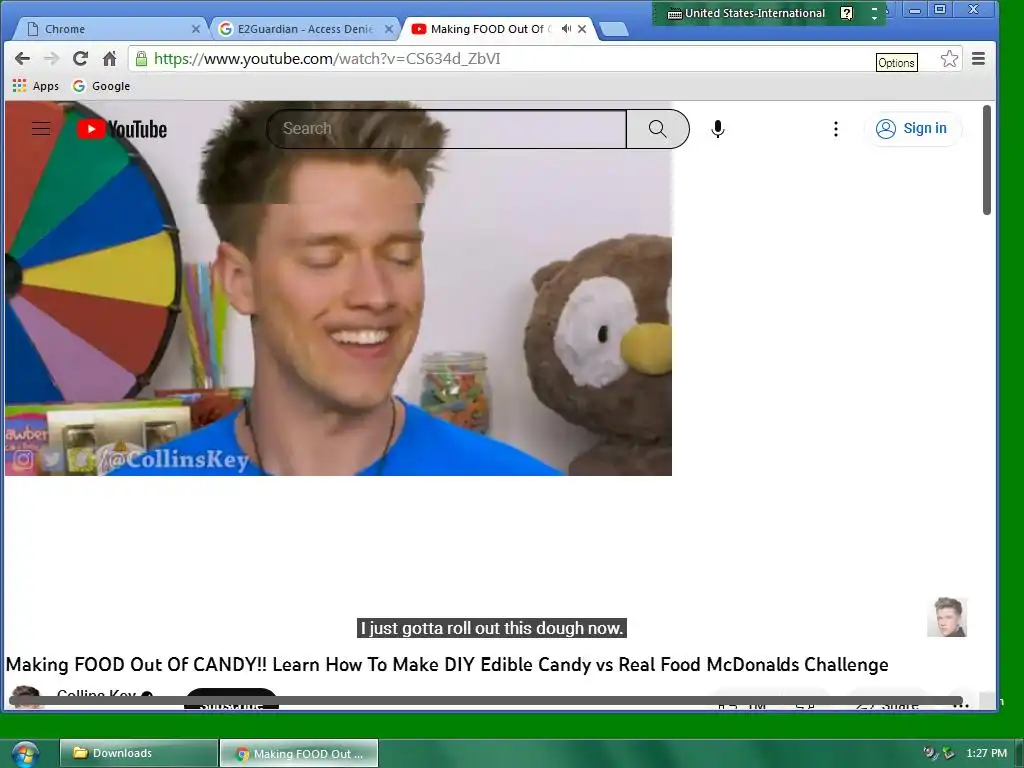
Task: Sign in to YouTube
Action: 912,129
